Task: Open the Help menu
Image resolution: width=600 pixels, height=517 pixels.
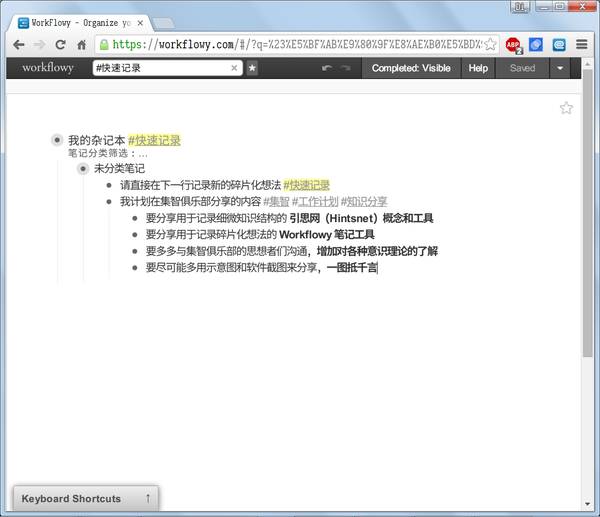Action: click(478, 68)
